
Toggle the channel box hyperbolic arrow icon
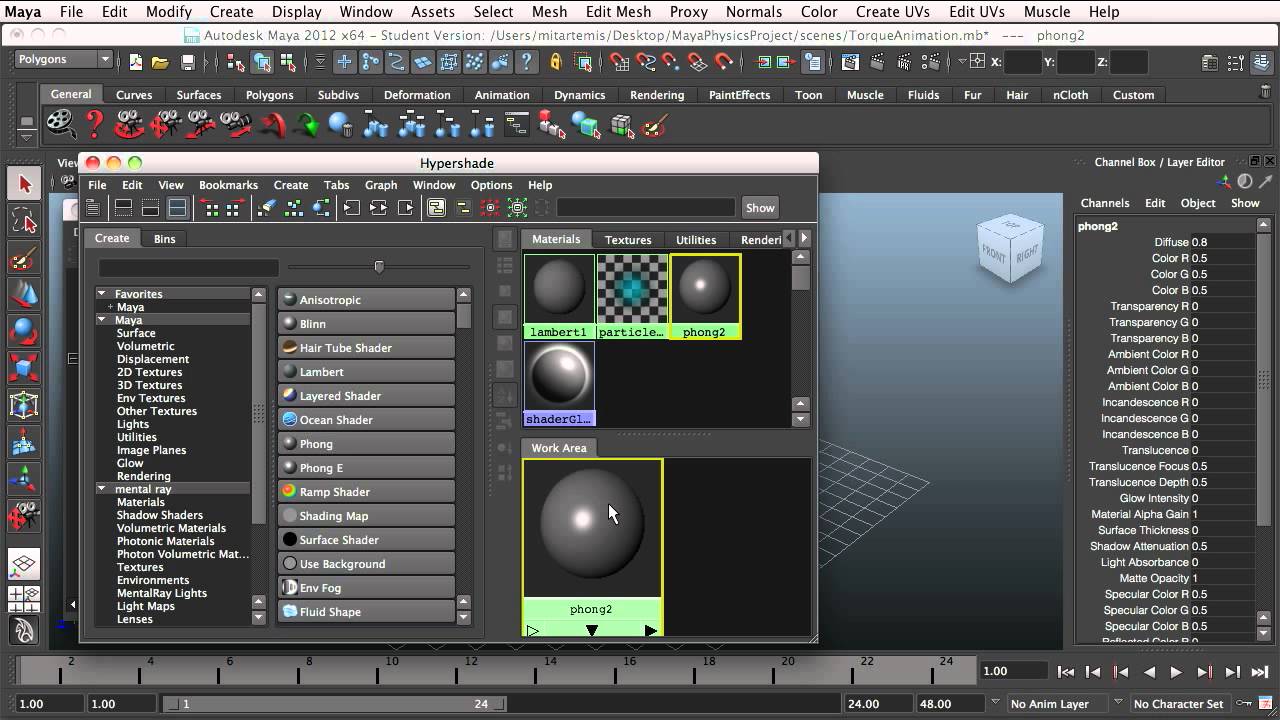[x=1265, y=181]
